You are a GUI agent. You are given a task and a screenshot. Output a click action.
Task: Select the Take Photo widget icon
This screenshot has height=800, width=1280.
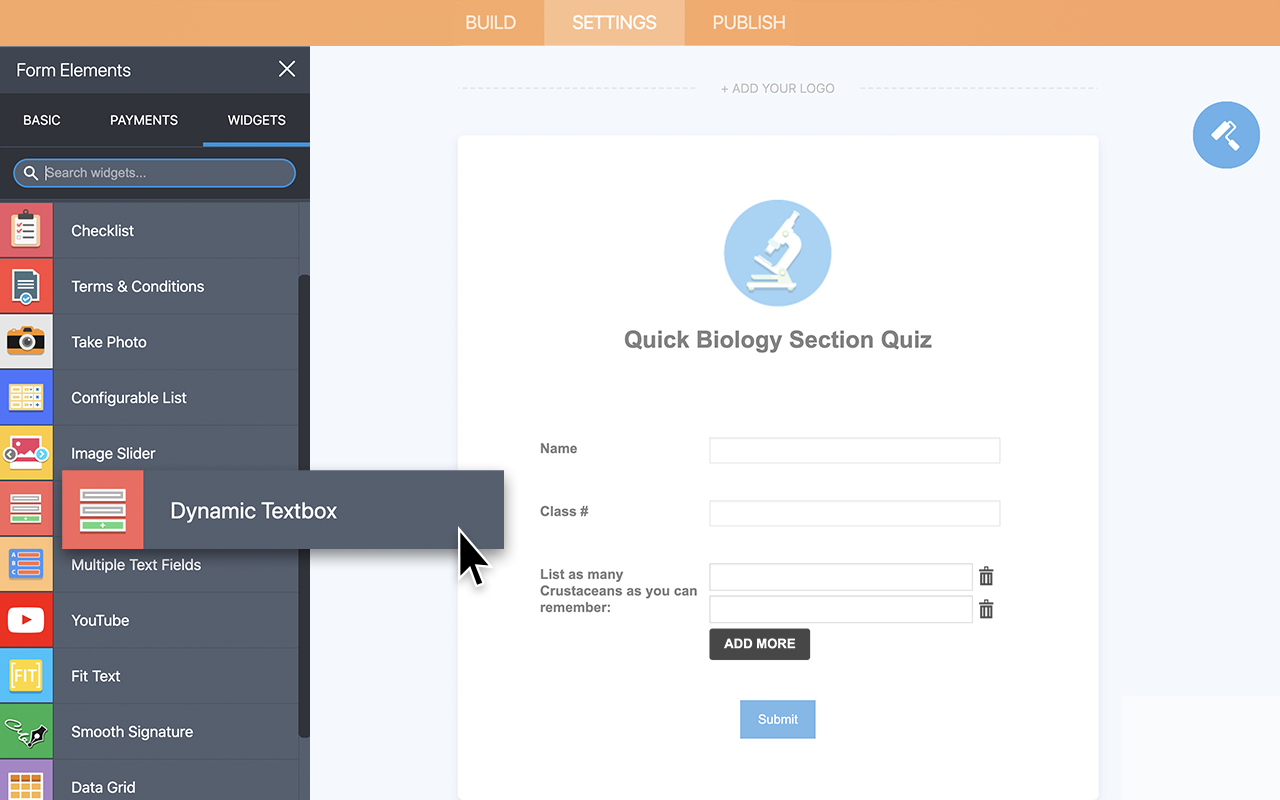(x=26, y=341)
